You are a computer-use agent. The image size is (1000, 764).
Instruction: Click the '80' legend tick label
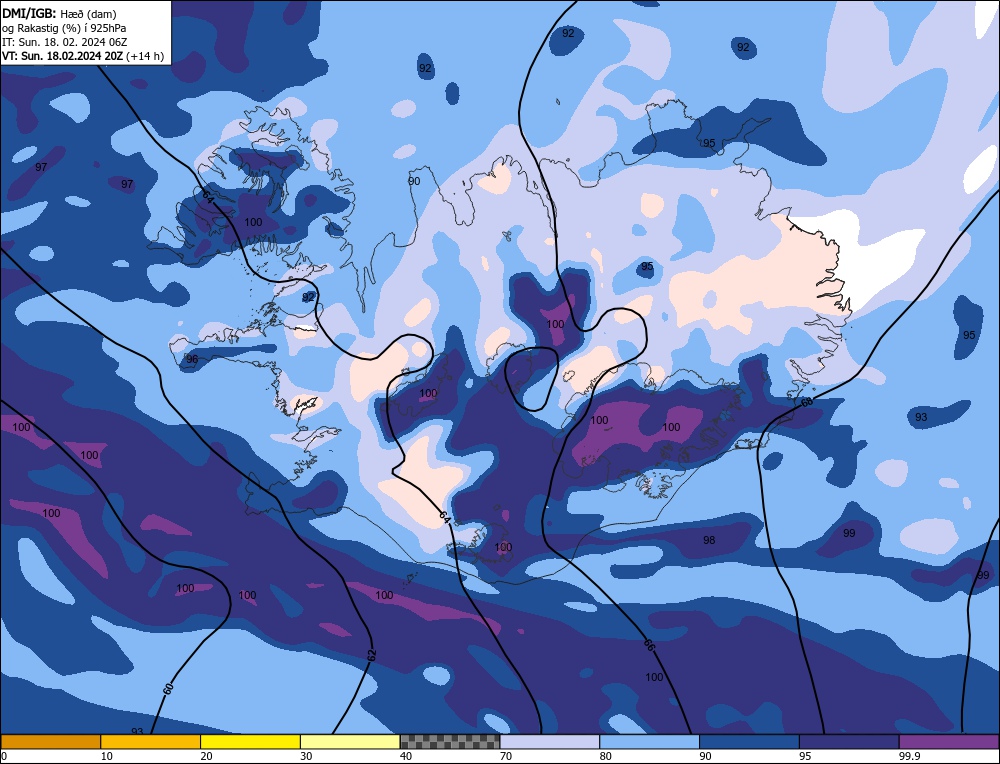click(x=606, y=756)
